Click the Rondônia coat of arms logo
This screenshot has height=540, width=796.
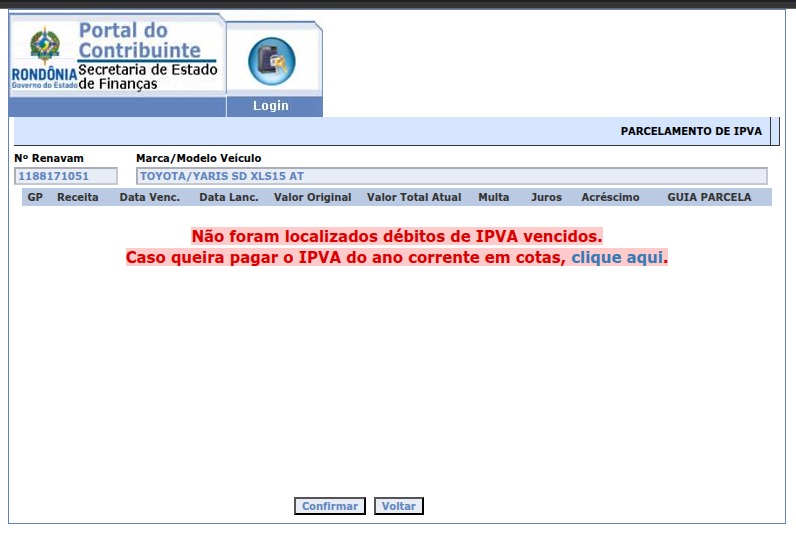44,47
